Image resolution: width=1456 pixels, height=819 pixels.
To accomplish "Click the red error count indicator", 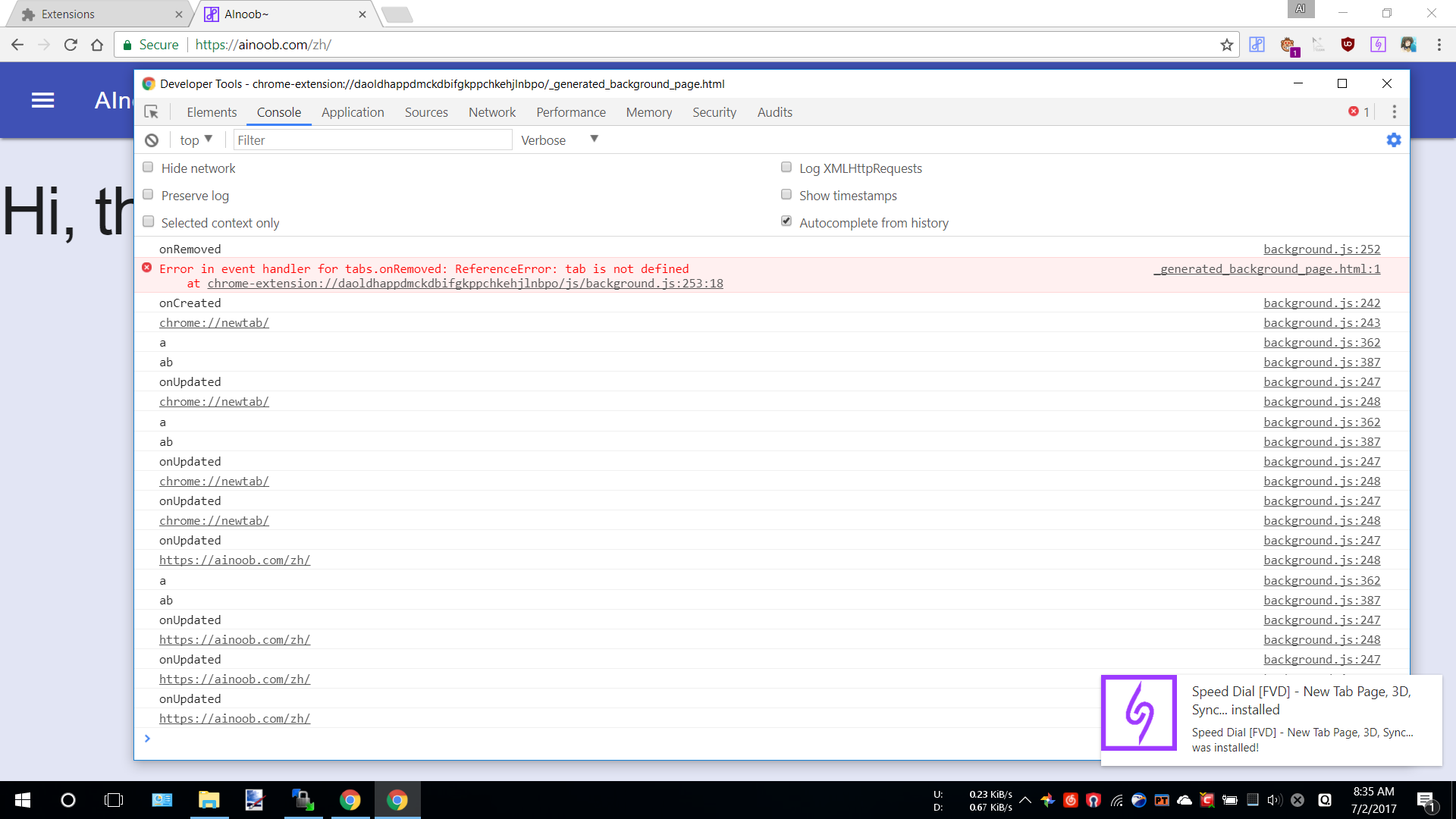I will pyautogui.click(x=1358, y=112).
